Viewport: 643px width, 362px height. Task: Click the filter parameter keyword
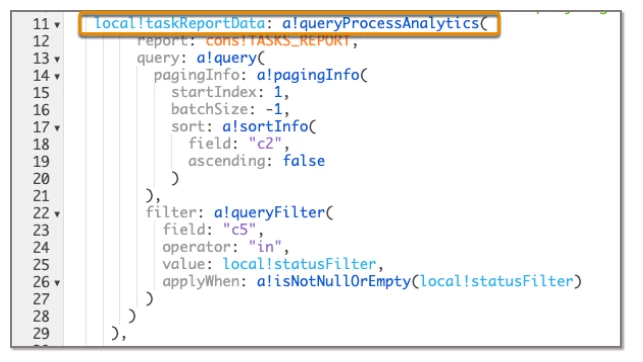(x=171, y=213)
